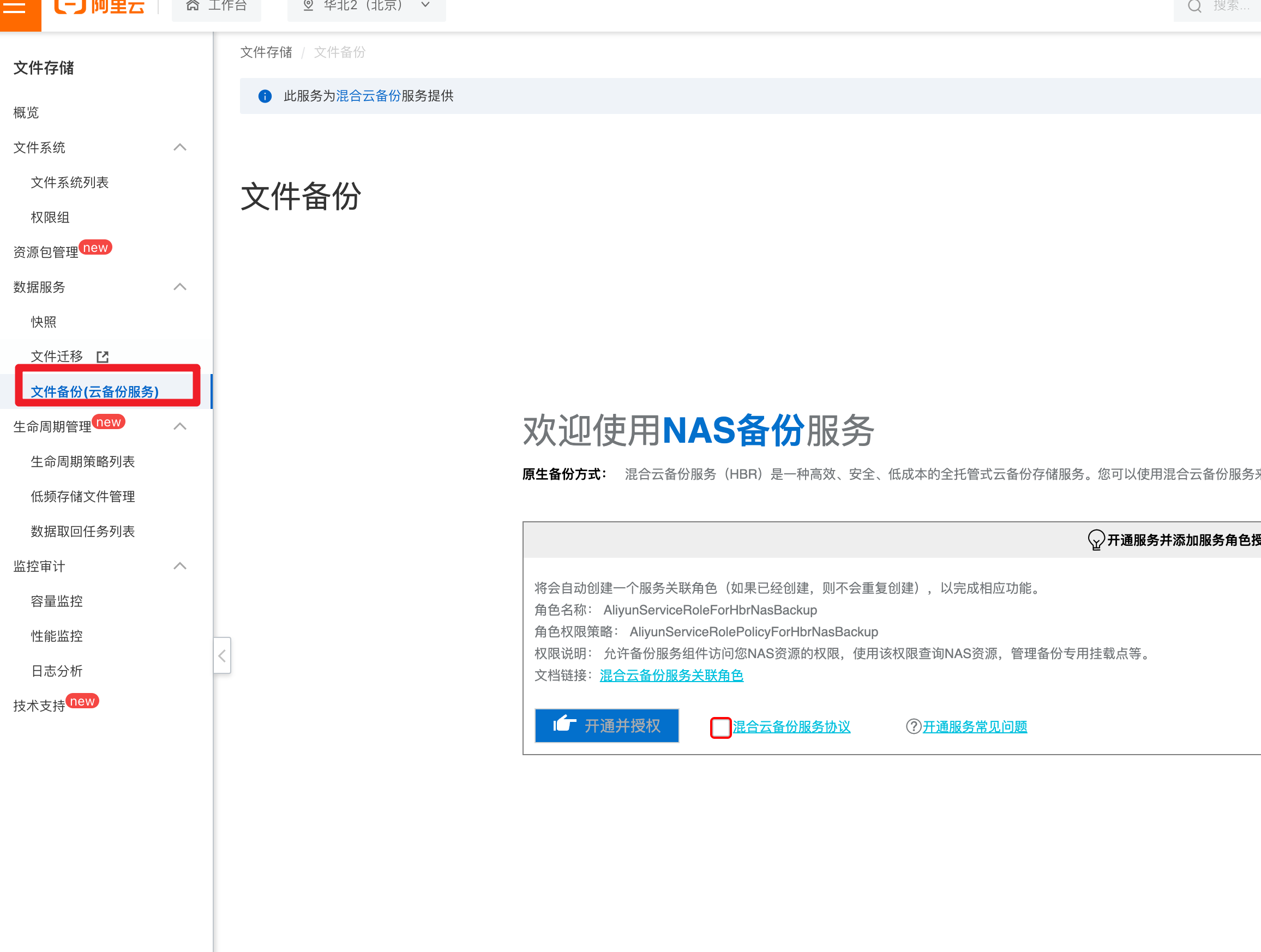Click the 开通服务常见问题 link
The image size is (1261, 952).
pos(975,727)
